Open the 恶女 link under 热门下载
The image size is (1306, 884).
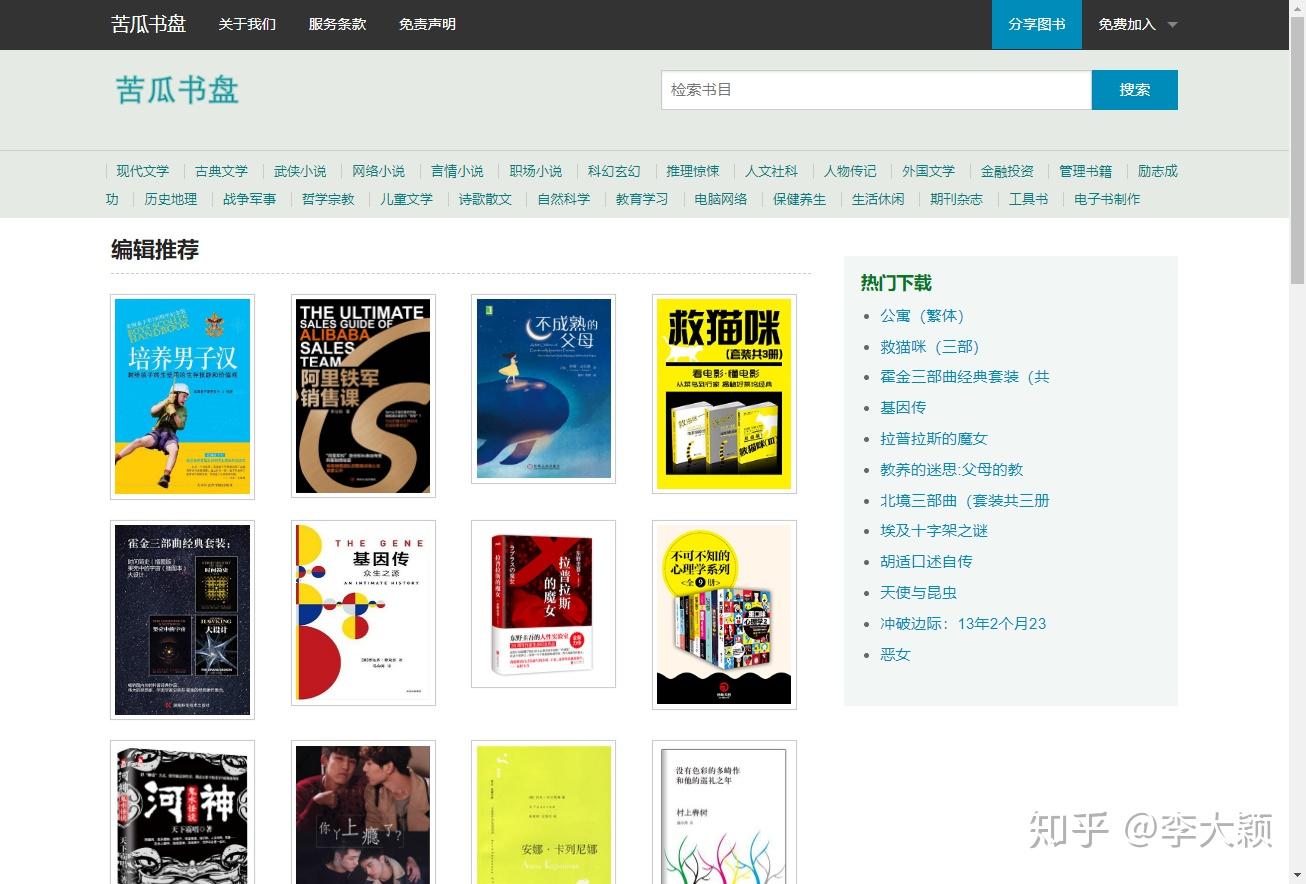click(895, 655)
